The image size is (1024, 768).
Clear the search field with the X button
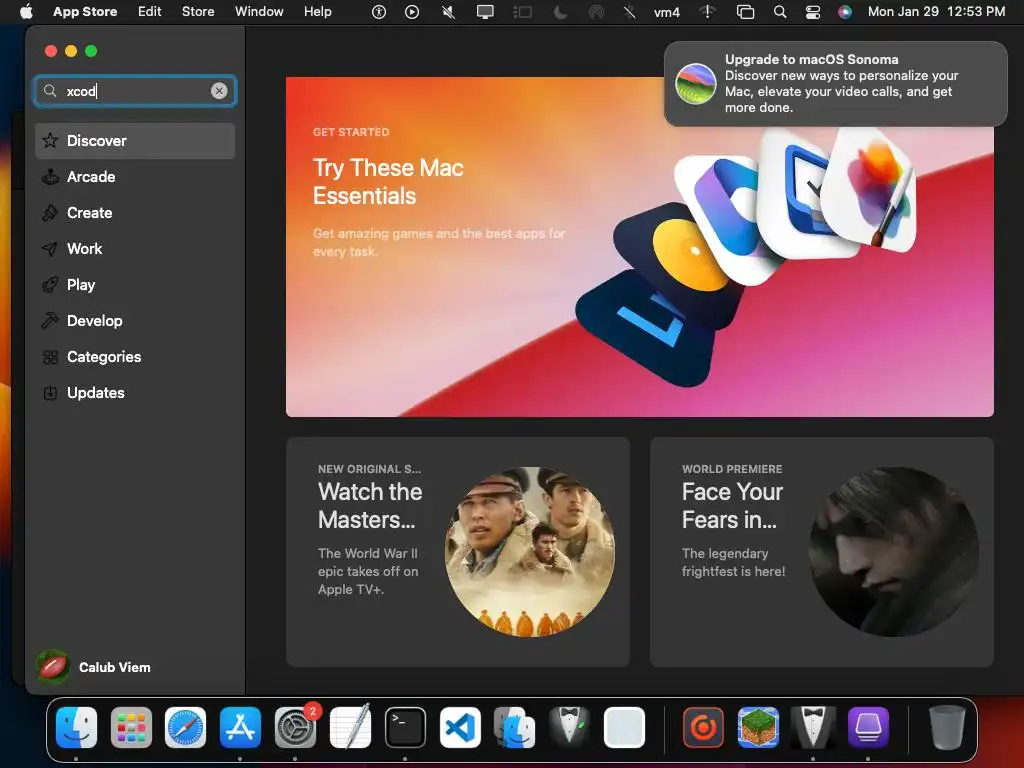pos(219,91)
